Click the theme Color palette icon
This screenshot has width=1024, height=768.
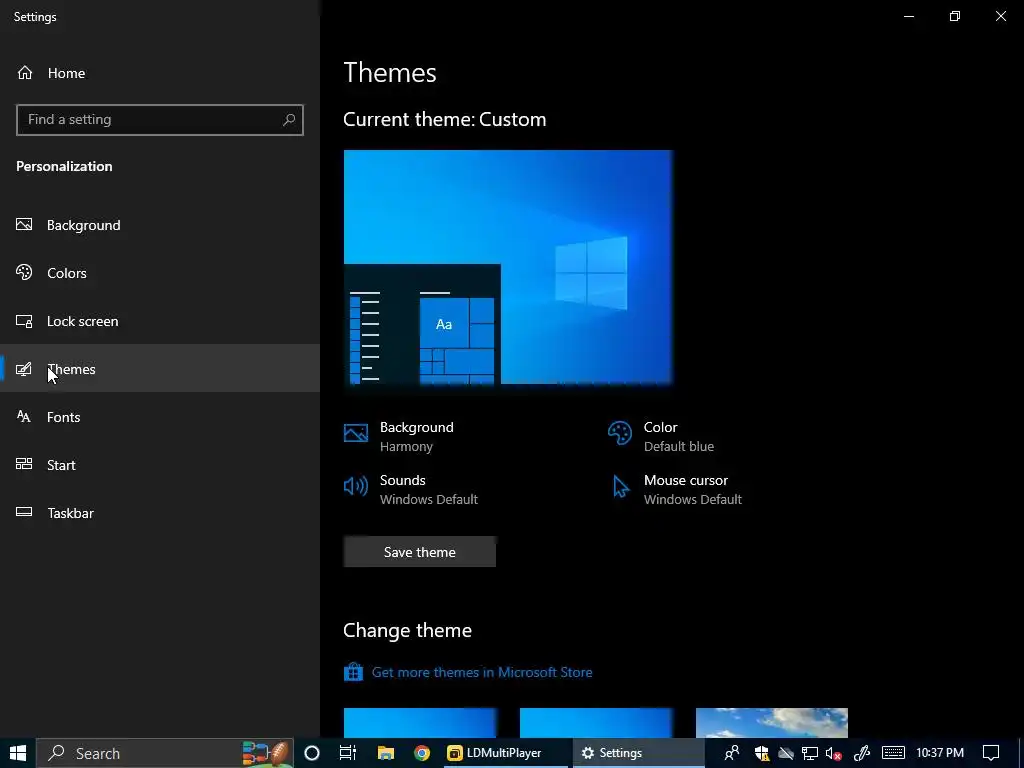pos(620,433)
